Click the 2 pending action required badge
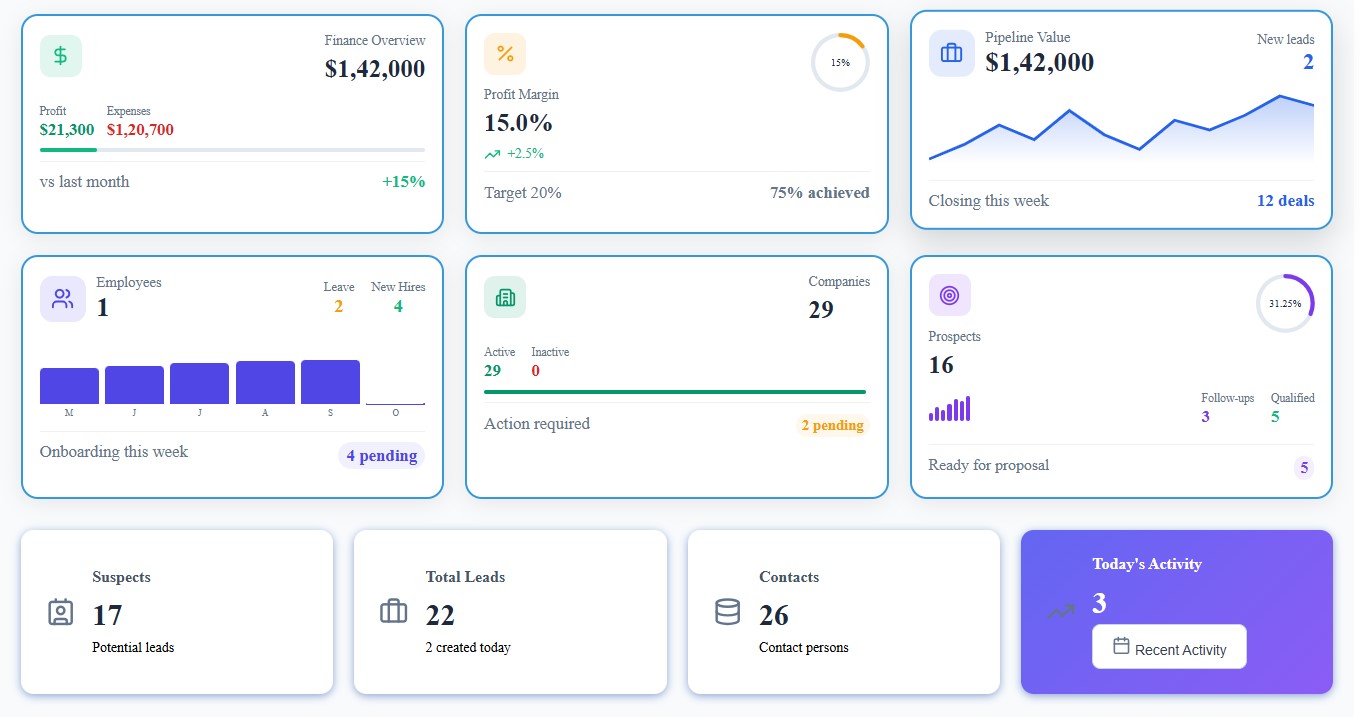This screenshot has height=717, width=1360. coord(833,426)
